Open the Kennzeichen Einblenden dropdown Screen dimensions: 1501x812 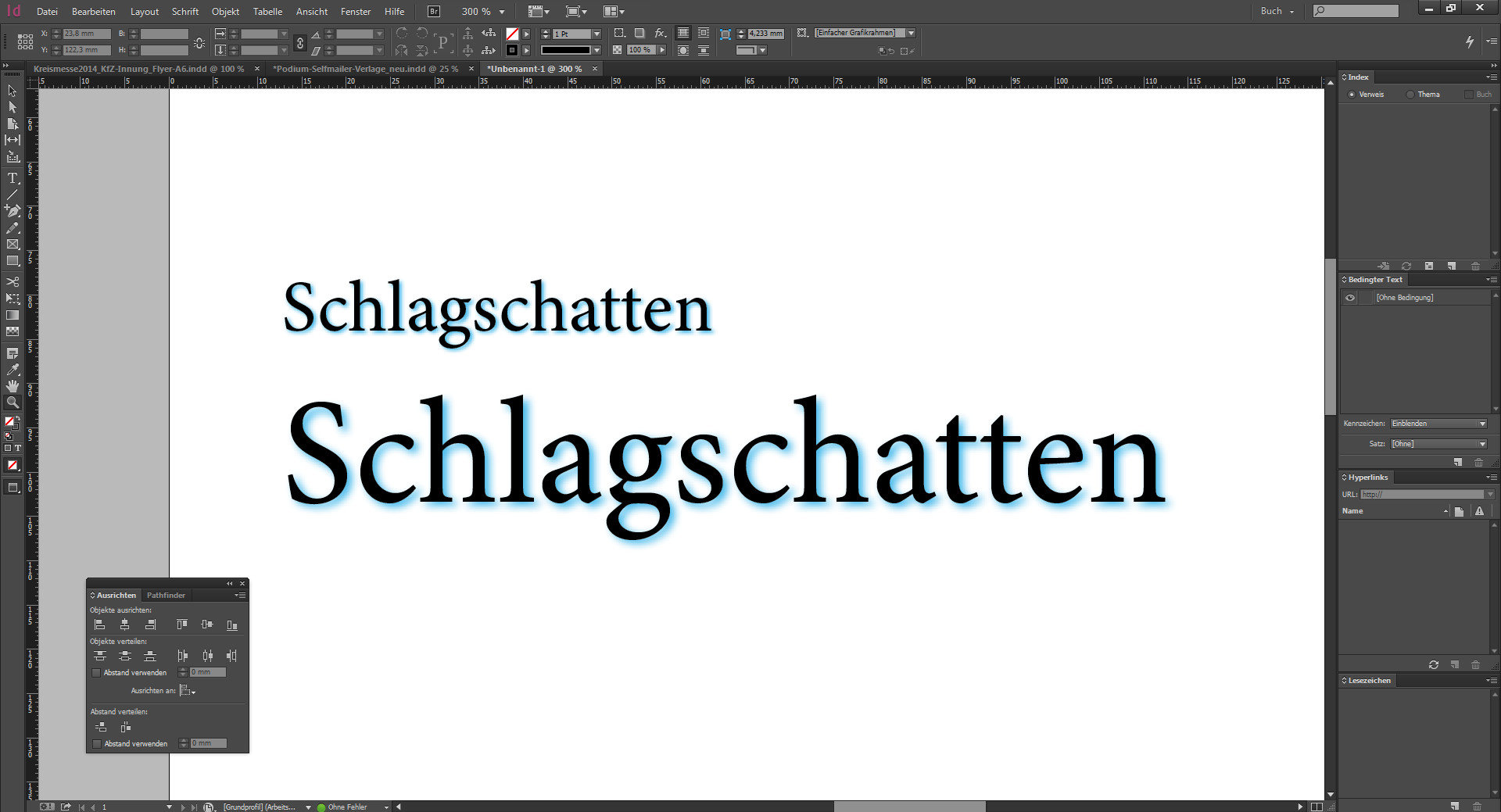pyautogui.click(x=1481, y=424)
